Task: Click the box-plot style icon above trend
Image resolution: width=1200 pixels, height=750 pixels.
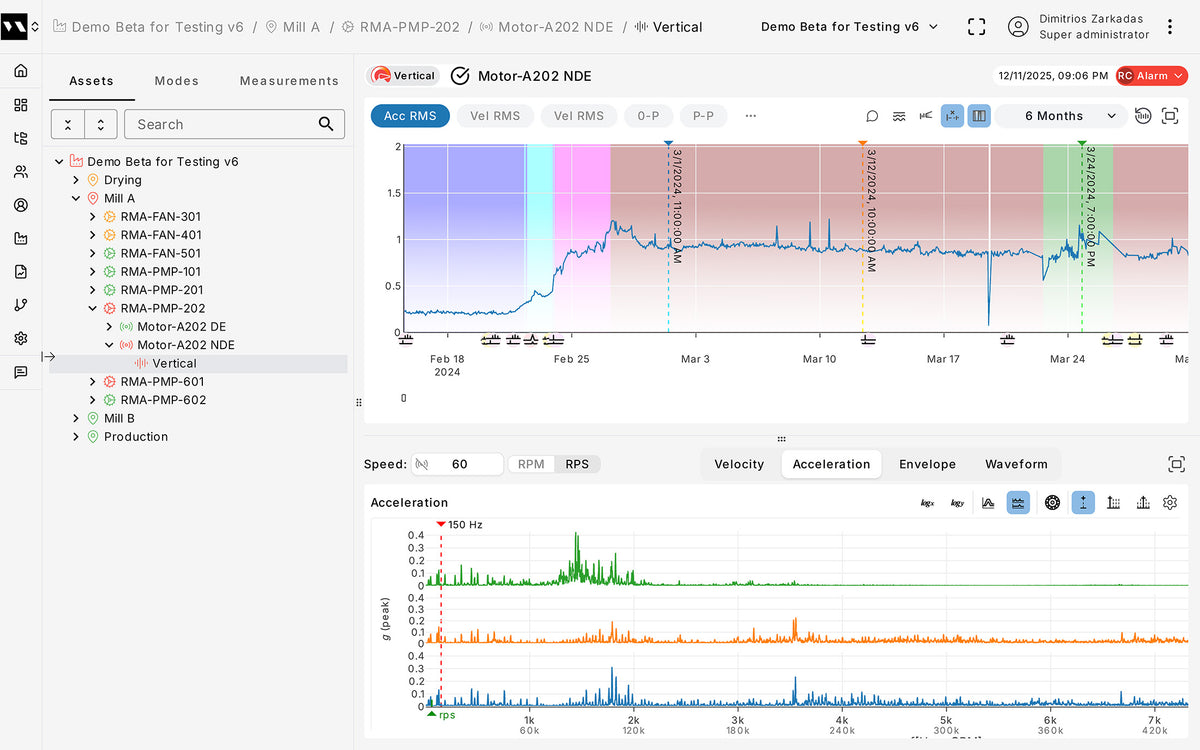Action: (x=926, y=116)
